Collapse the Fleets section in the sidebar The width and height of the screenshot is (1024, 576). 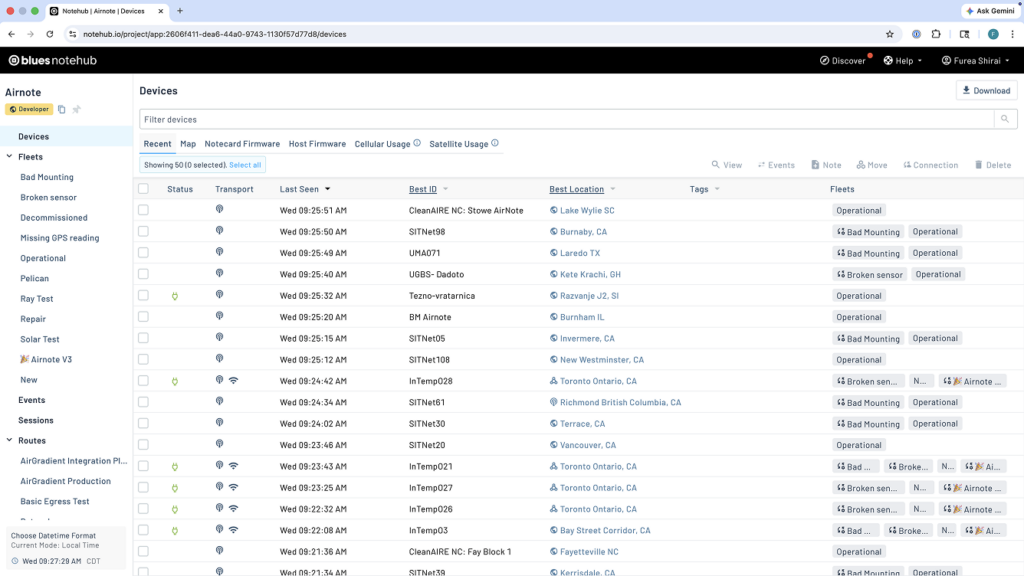coord(9,157)
